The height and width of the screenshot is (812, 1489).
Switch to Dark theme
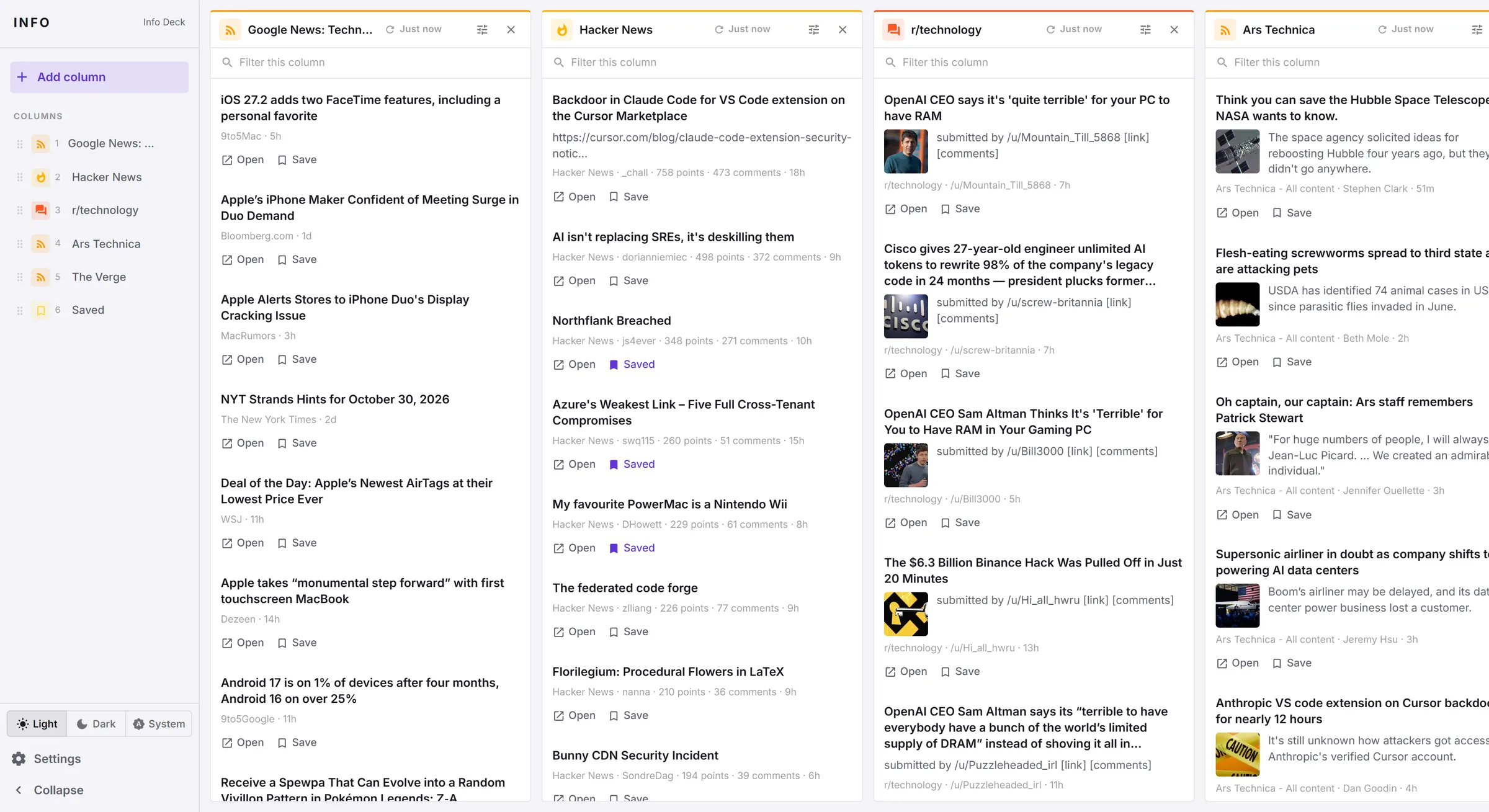point(96,724)
